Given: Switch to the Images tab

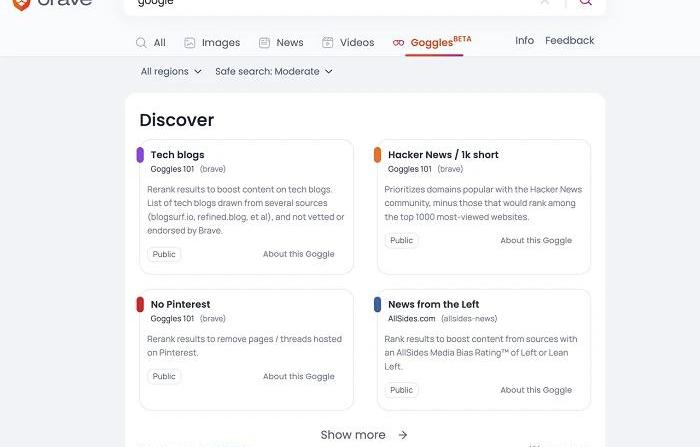Looking at the screenshot, I should point(212,43).
